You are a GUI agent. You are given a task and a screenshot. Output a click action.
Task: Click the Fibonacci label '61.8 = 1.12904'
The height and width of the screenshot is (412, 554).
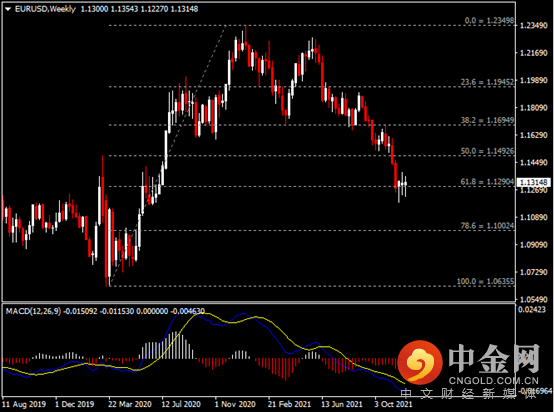487,182
